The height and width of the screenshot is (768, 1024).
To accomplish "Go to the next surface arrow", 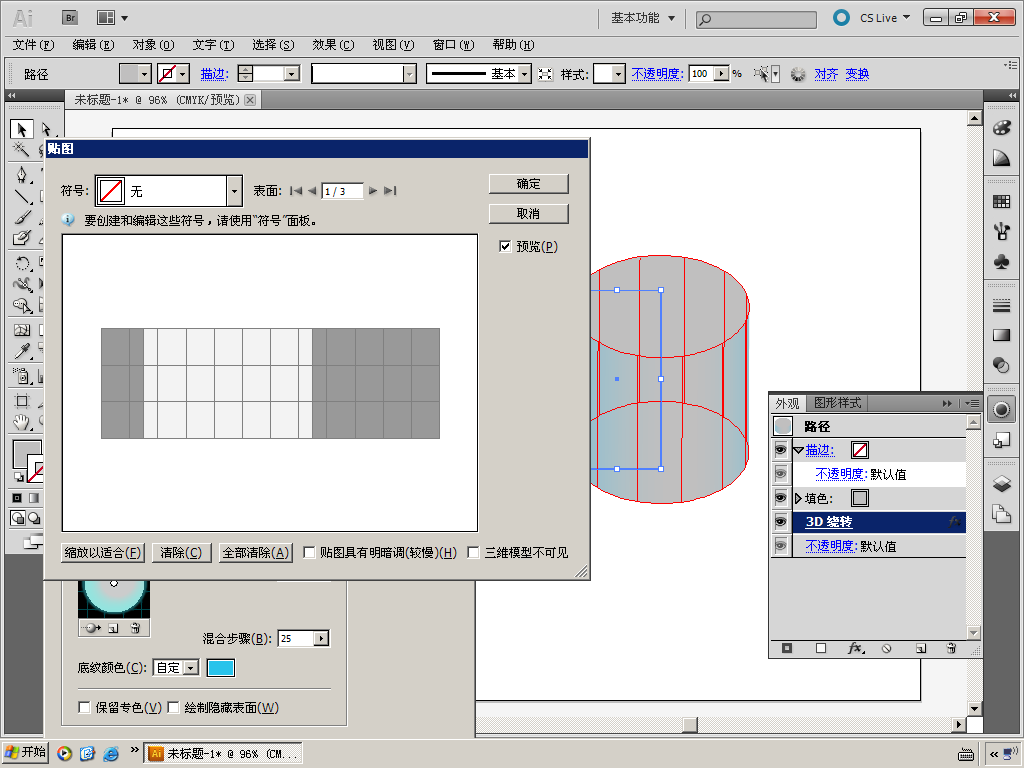I will (x=373, y=191).
